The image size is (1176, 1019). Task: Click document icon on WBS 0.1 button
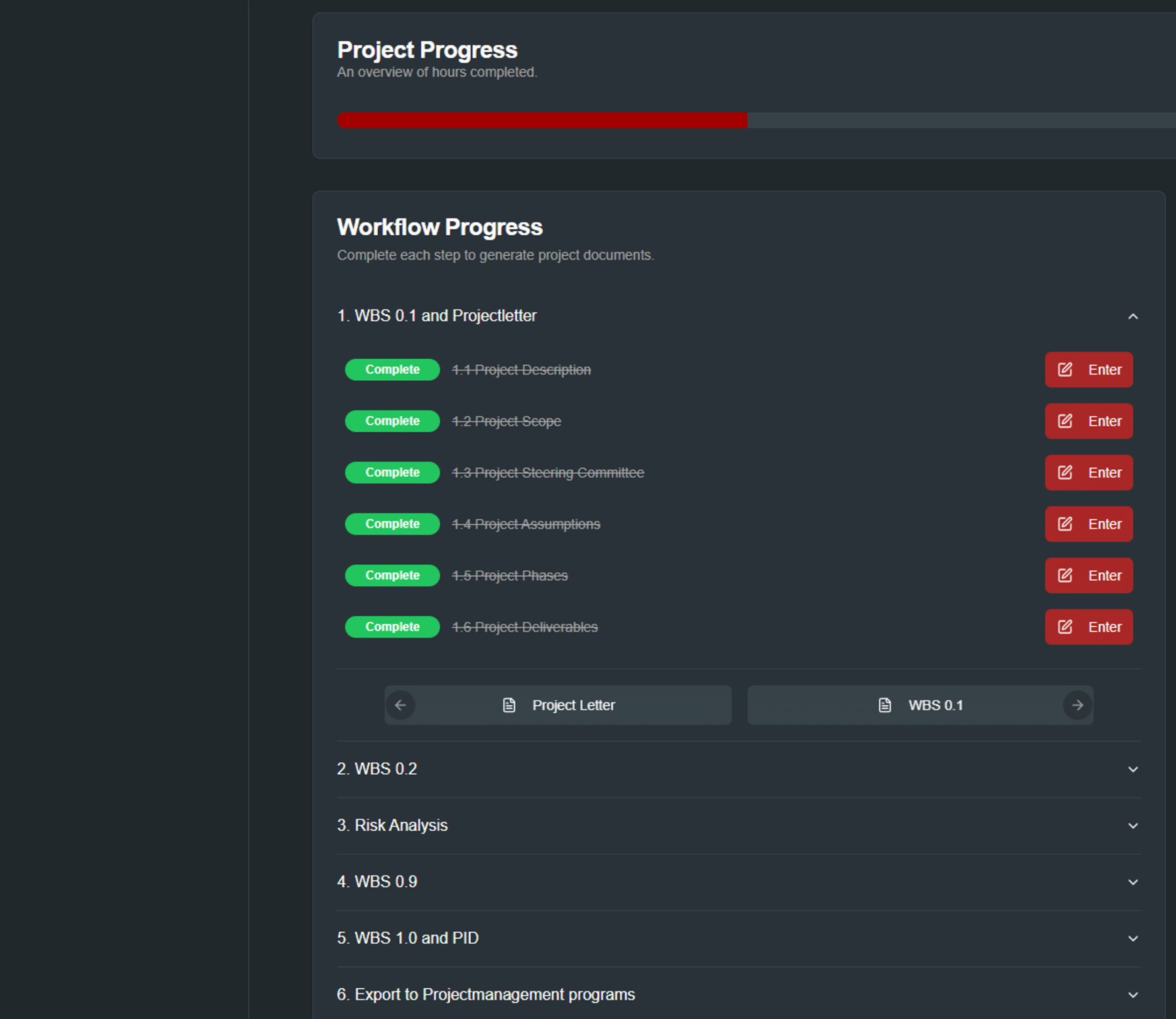(x=885, y=705)
